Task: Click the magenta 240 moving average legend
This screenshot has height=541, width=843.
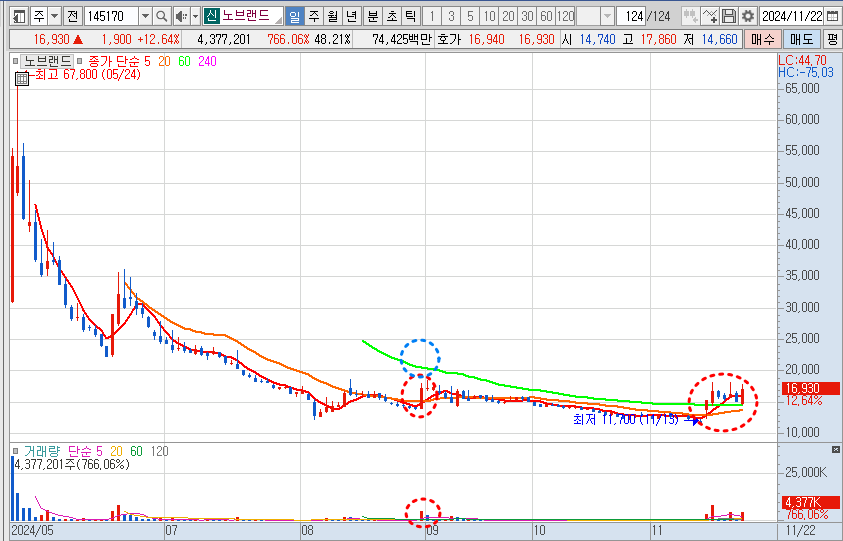Action: [208, 61]
